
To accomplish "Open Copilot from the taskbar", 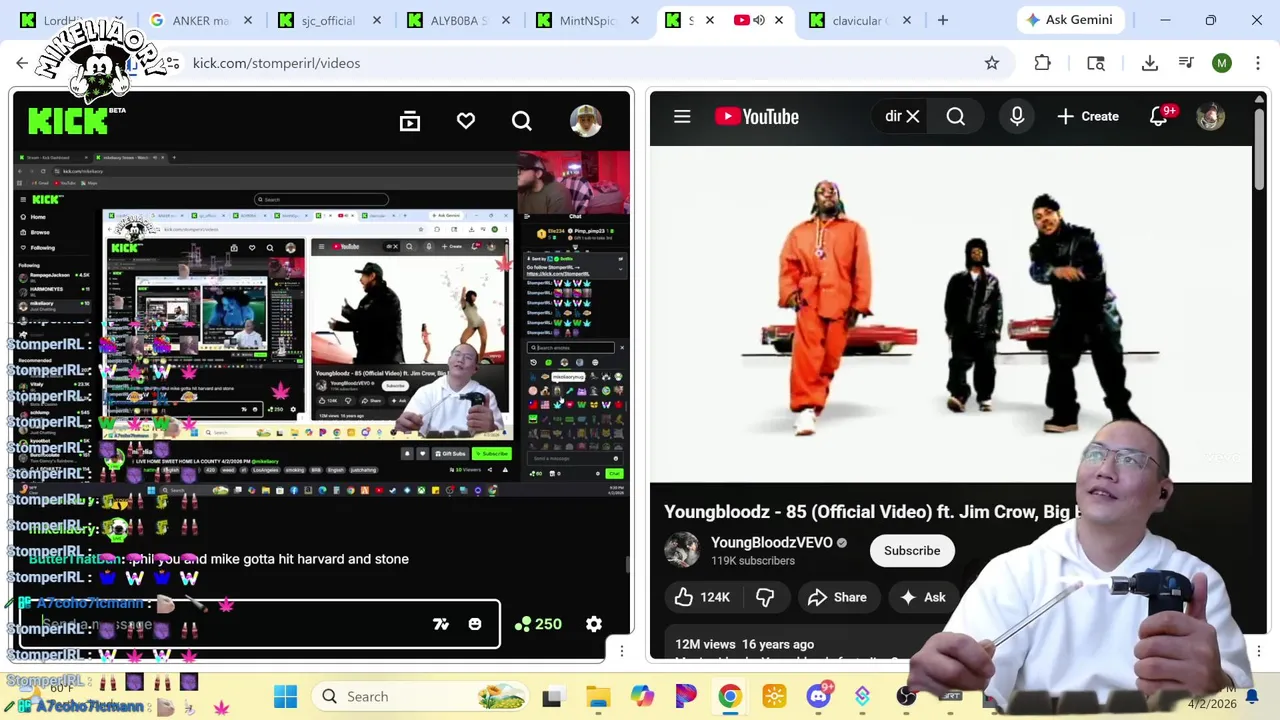I will tap(642, 696).
